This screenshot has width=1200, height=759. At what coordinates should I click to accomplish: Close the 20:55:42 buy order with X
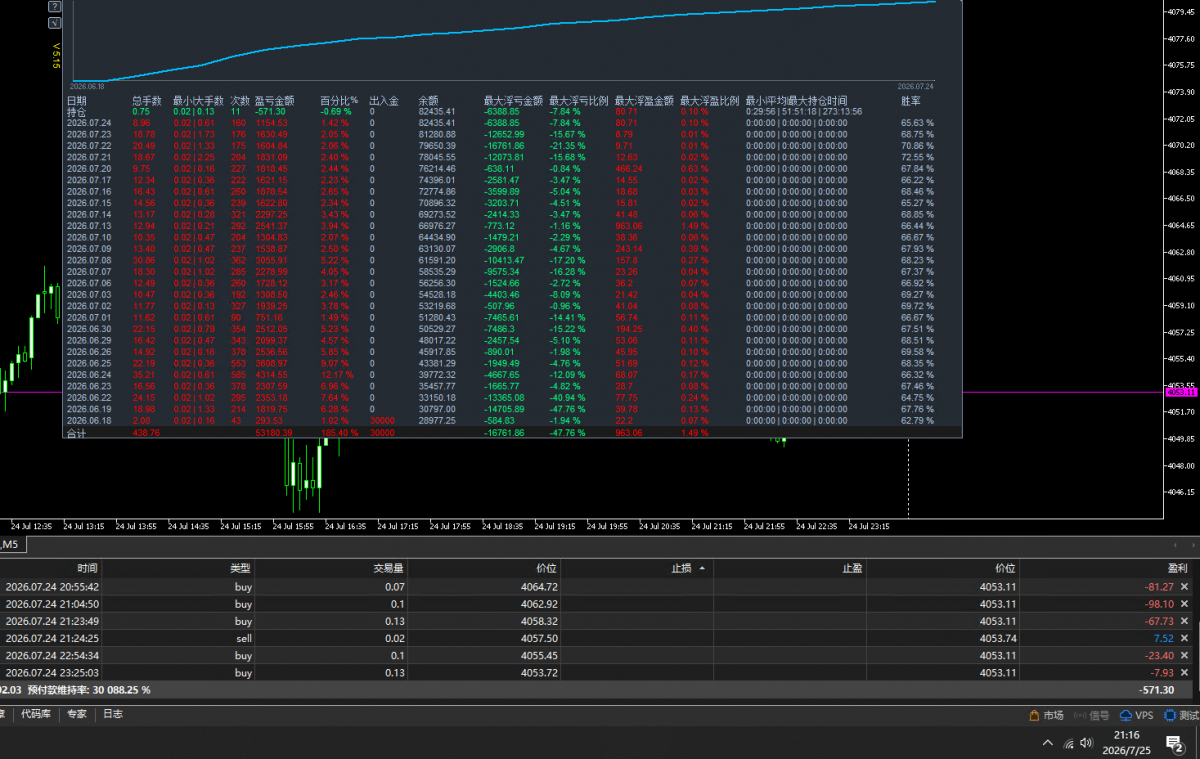pos(1185,587)
